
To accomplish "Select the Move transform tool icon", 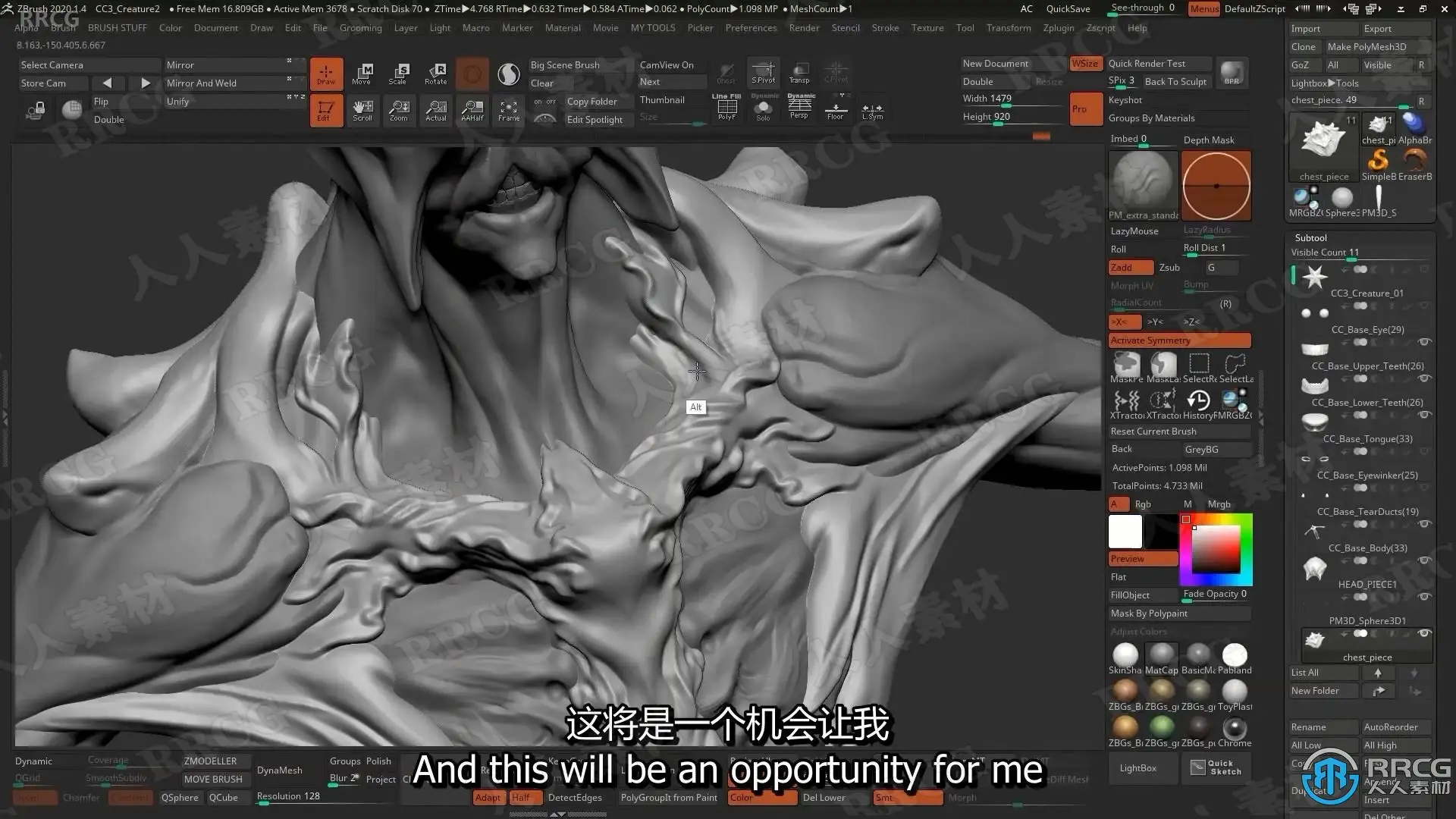I will tap(362, 74).
